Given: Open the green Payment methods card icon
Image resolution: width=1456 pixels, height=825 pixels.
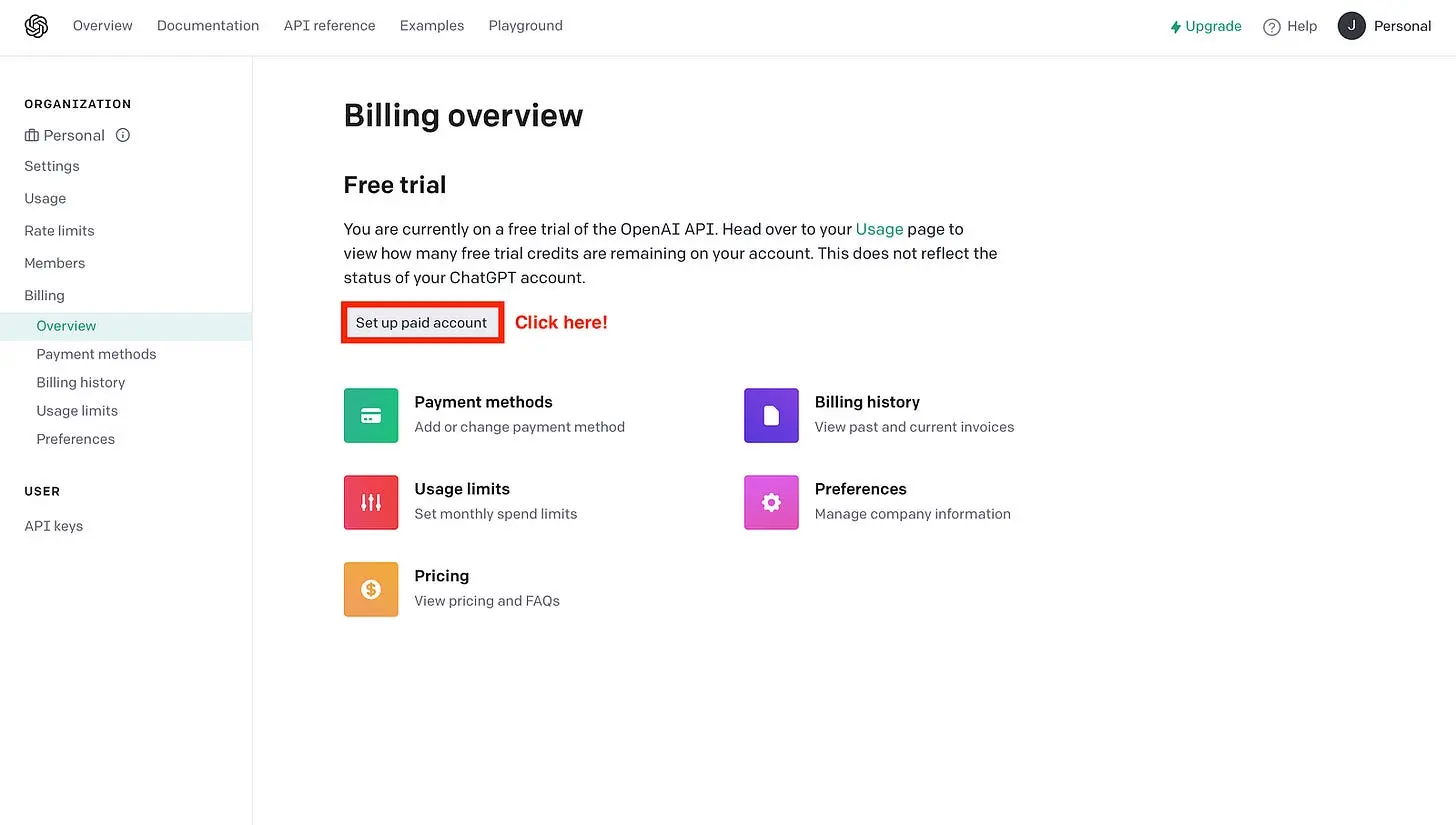Looking at the screenshot, I should [x=371, y=415].
